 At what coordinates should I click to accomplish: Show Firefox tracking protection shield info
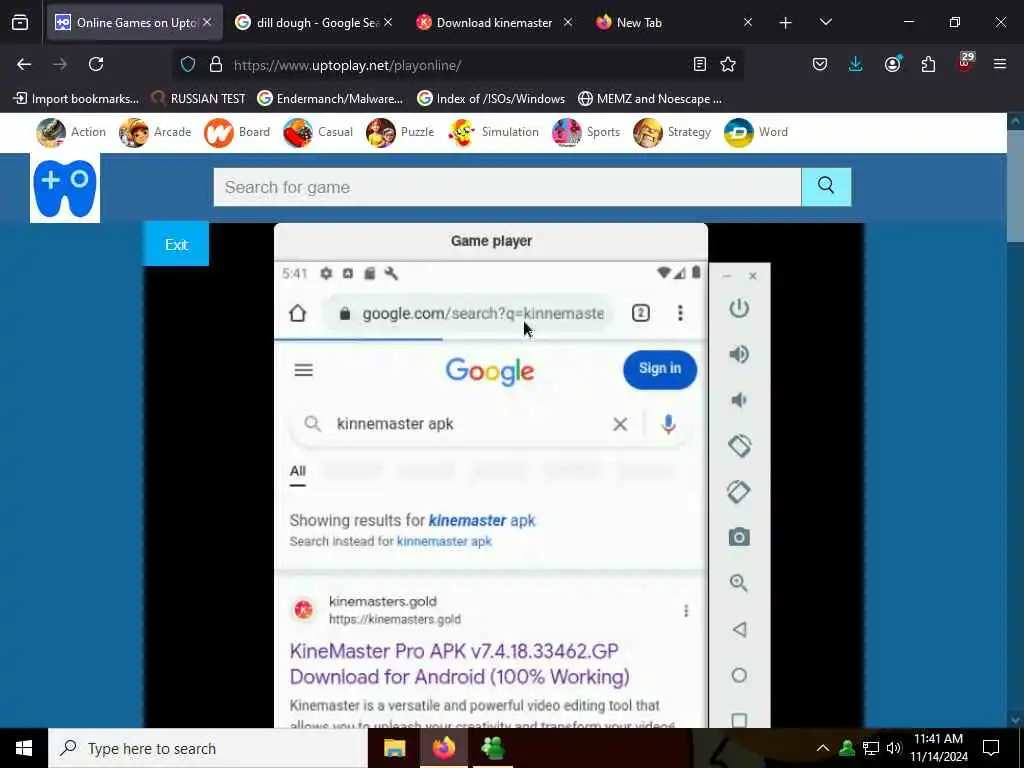tap(188, 64)
